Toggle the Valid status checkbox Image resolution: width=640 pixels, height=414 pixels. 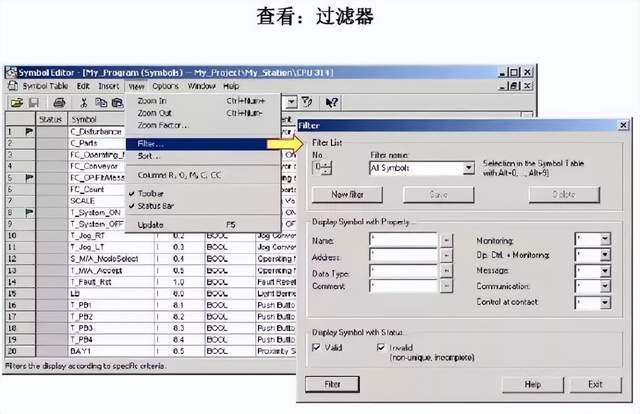tap(316, 347)
